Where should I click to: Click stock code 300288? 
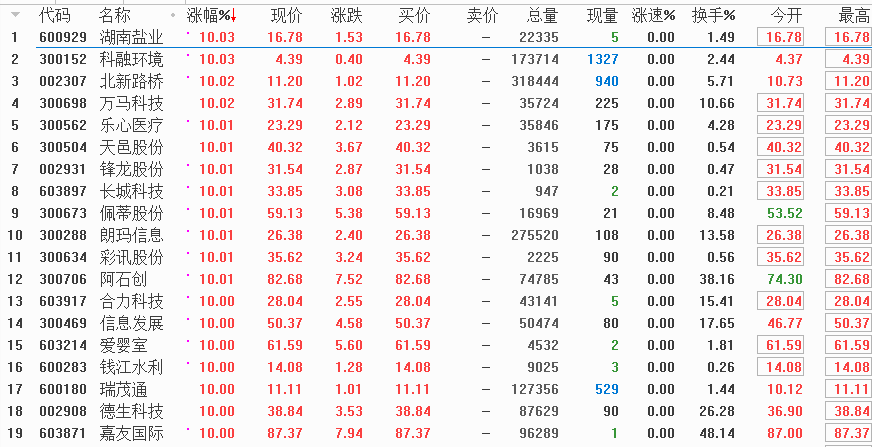[x=63, y=235]
